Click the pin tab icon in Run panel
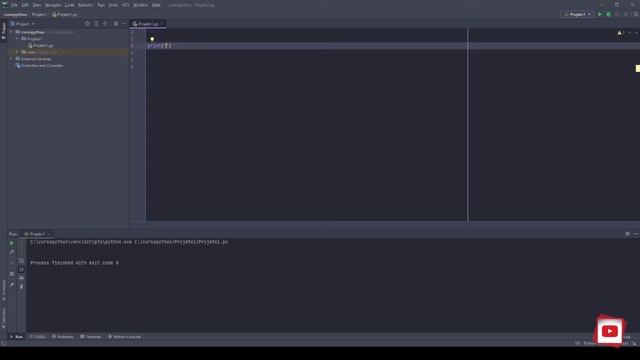The image size is (640, 360). (12, 284)
